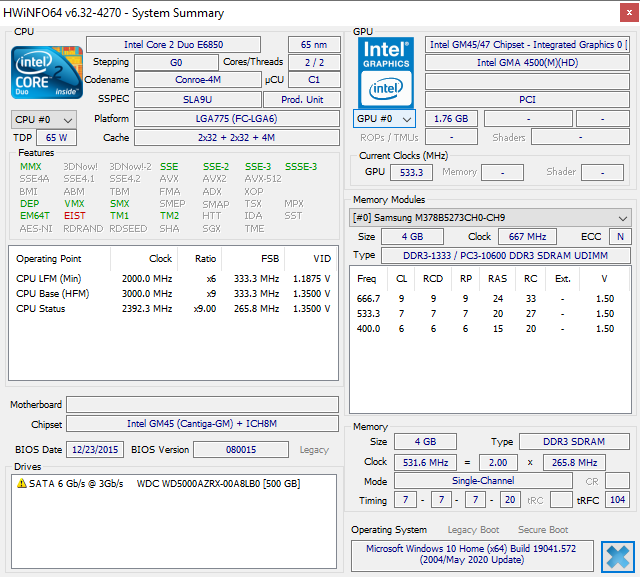Close the System Summary window
This screenshot has height=577, width=640.
(629, 13)
